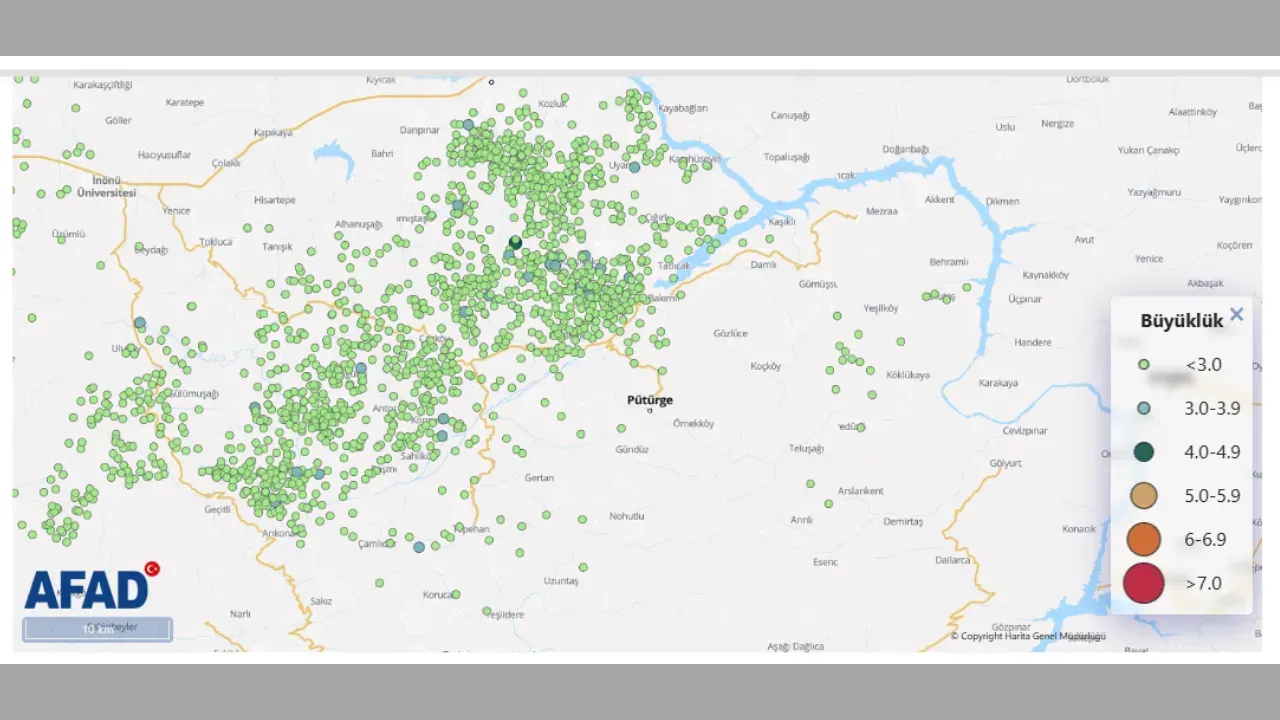Select the blue earthquake marker near Darıpınar
This screenshot has height=720, width=1280.
pyautogui.click(x=468, y=125)
